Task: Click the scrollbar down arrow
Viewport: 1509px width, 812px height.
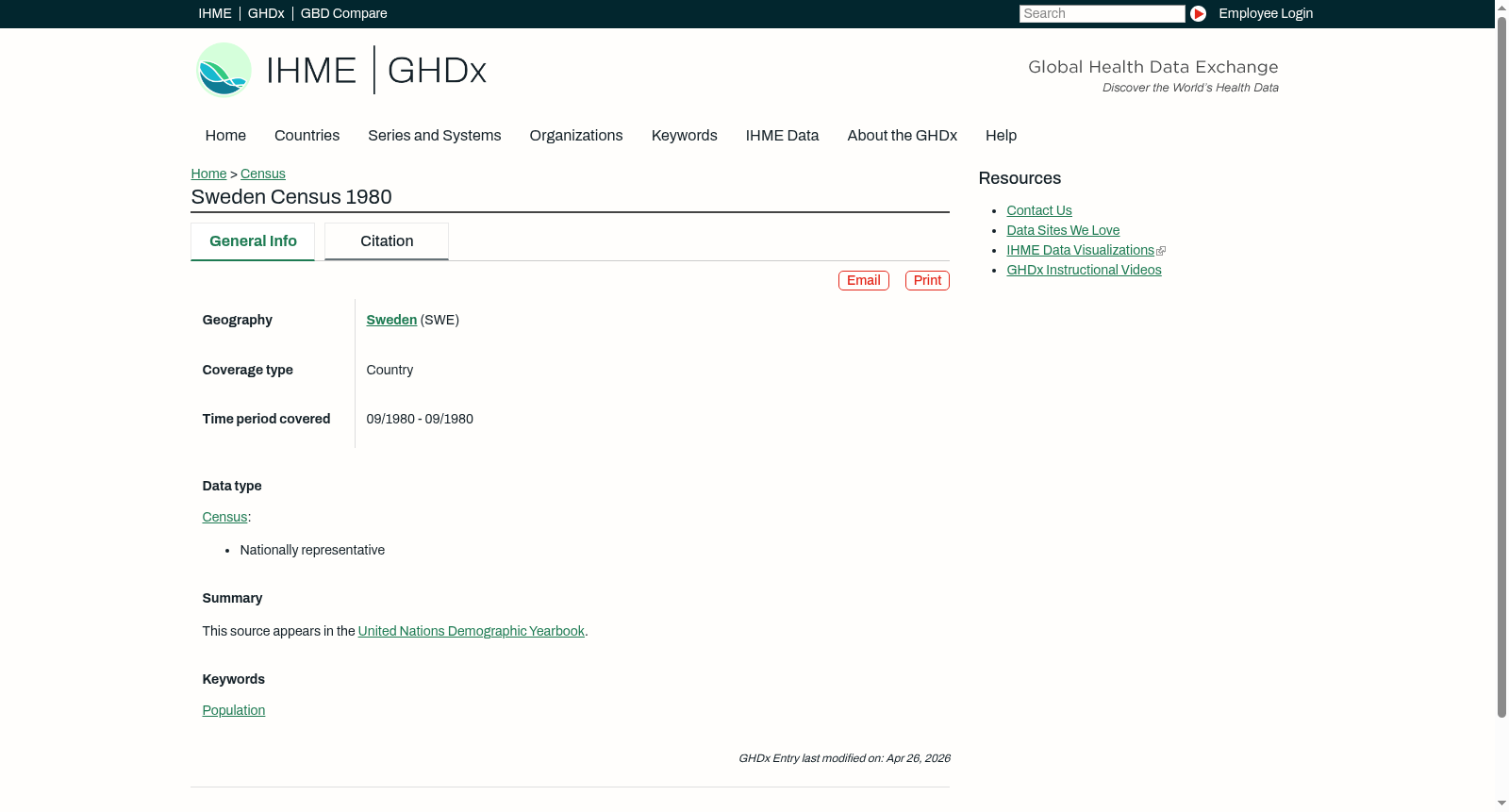Action: pyautogui.click(x=1501, y=804)
